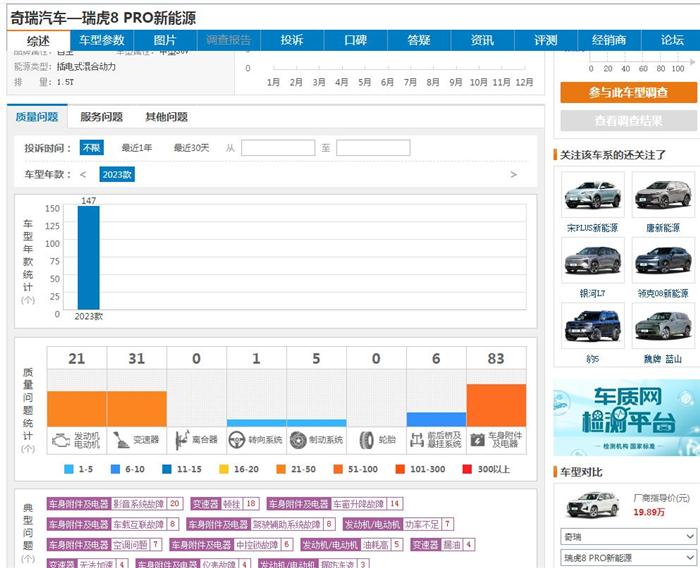Image resolution: width=700 pixels, height=568 pixels.
Task: Open the 车型参数 tab
Action: 102,40
